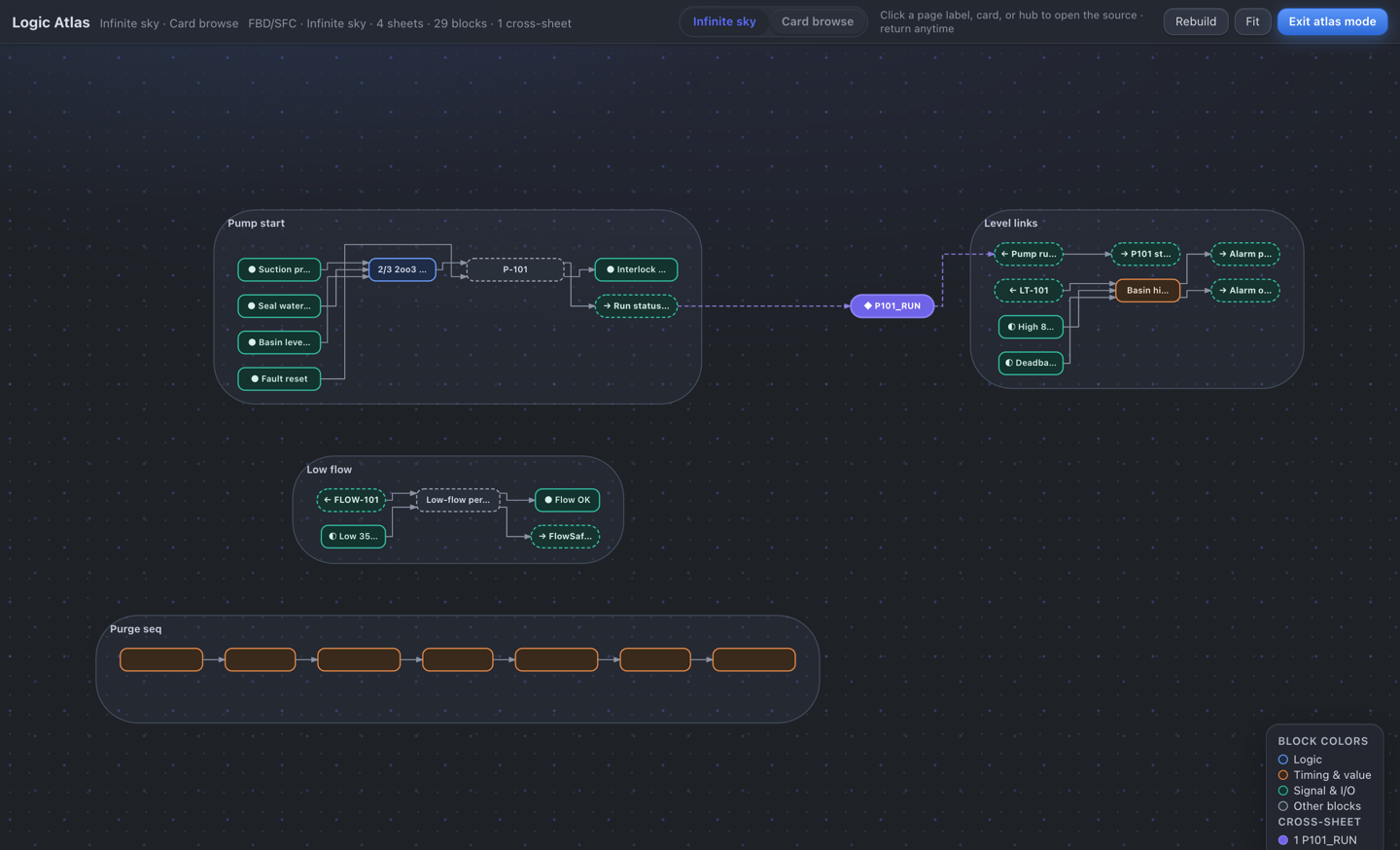The height and width of the screenshot is (850, 1400).
Task: Select the Flow OK block
Action: 567,500
